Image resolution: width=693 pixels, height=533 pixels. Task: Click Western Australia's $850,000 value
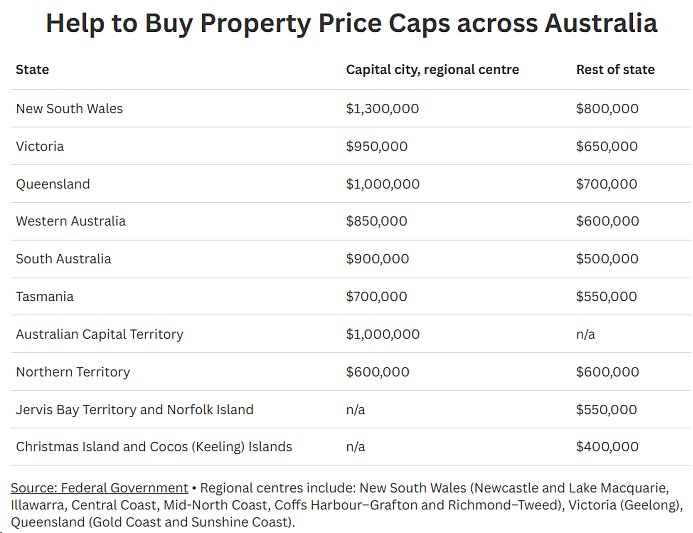click(x=377, y=221)
